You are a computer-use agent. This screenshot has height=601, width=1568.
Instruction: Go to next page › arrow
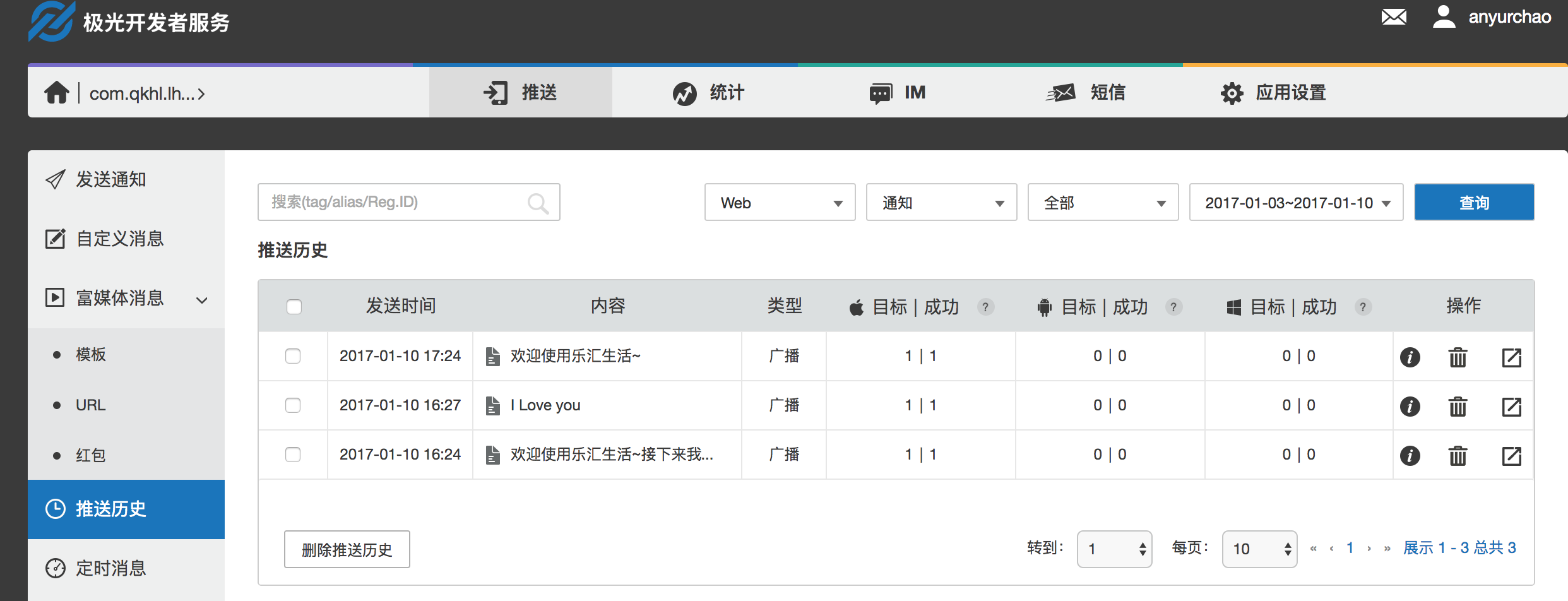(x=1369, y=549)
